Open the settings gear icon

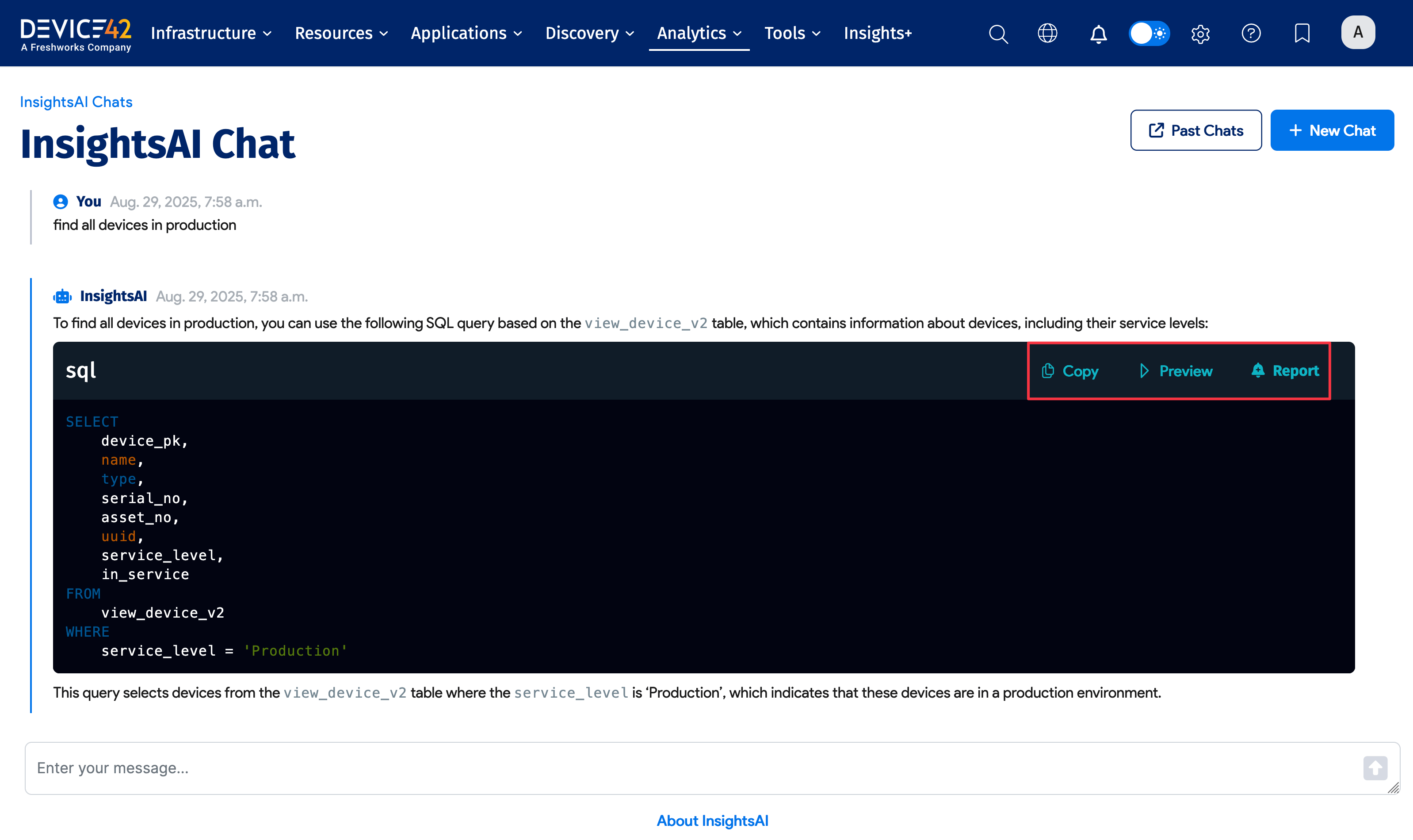point(1201,34)
